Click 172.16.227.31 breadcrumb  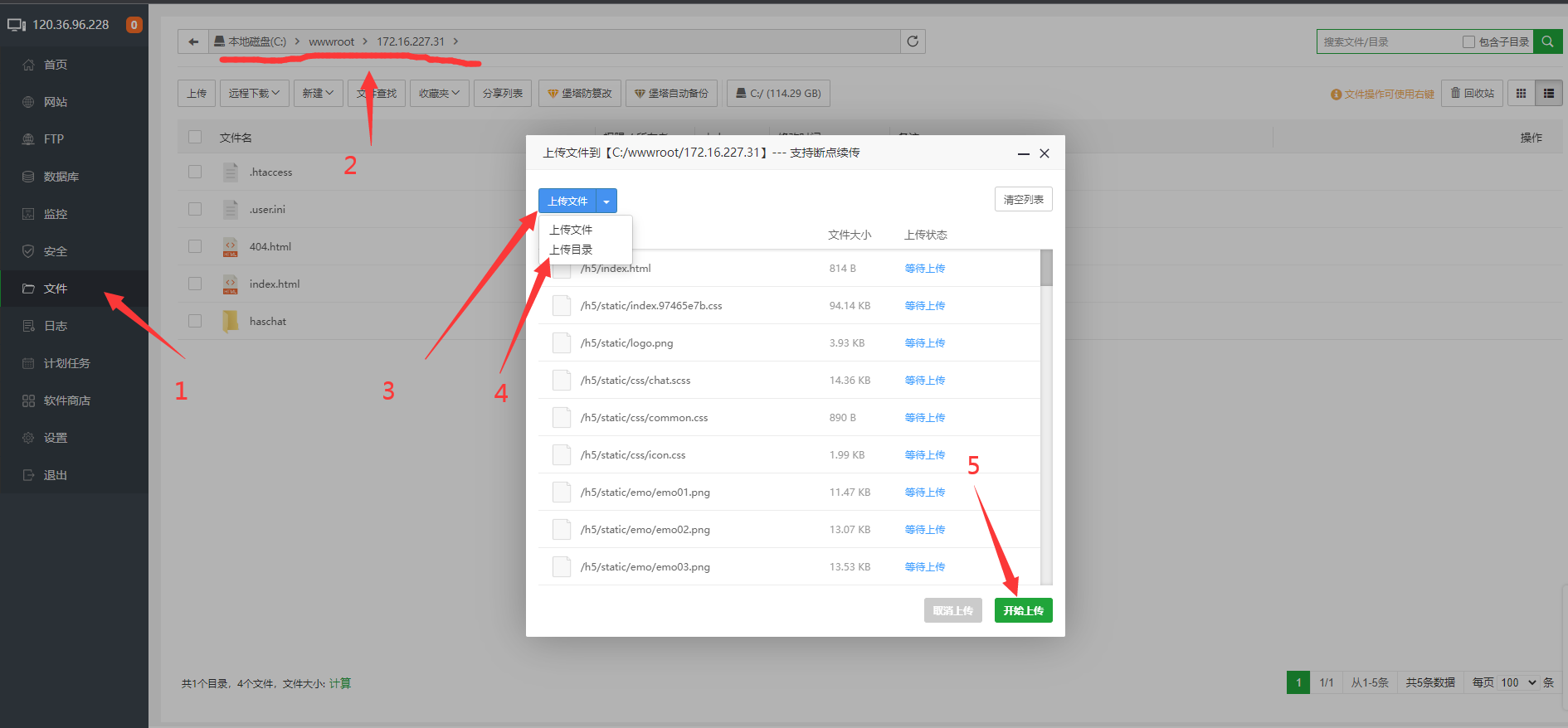[411, 41]
